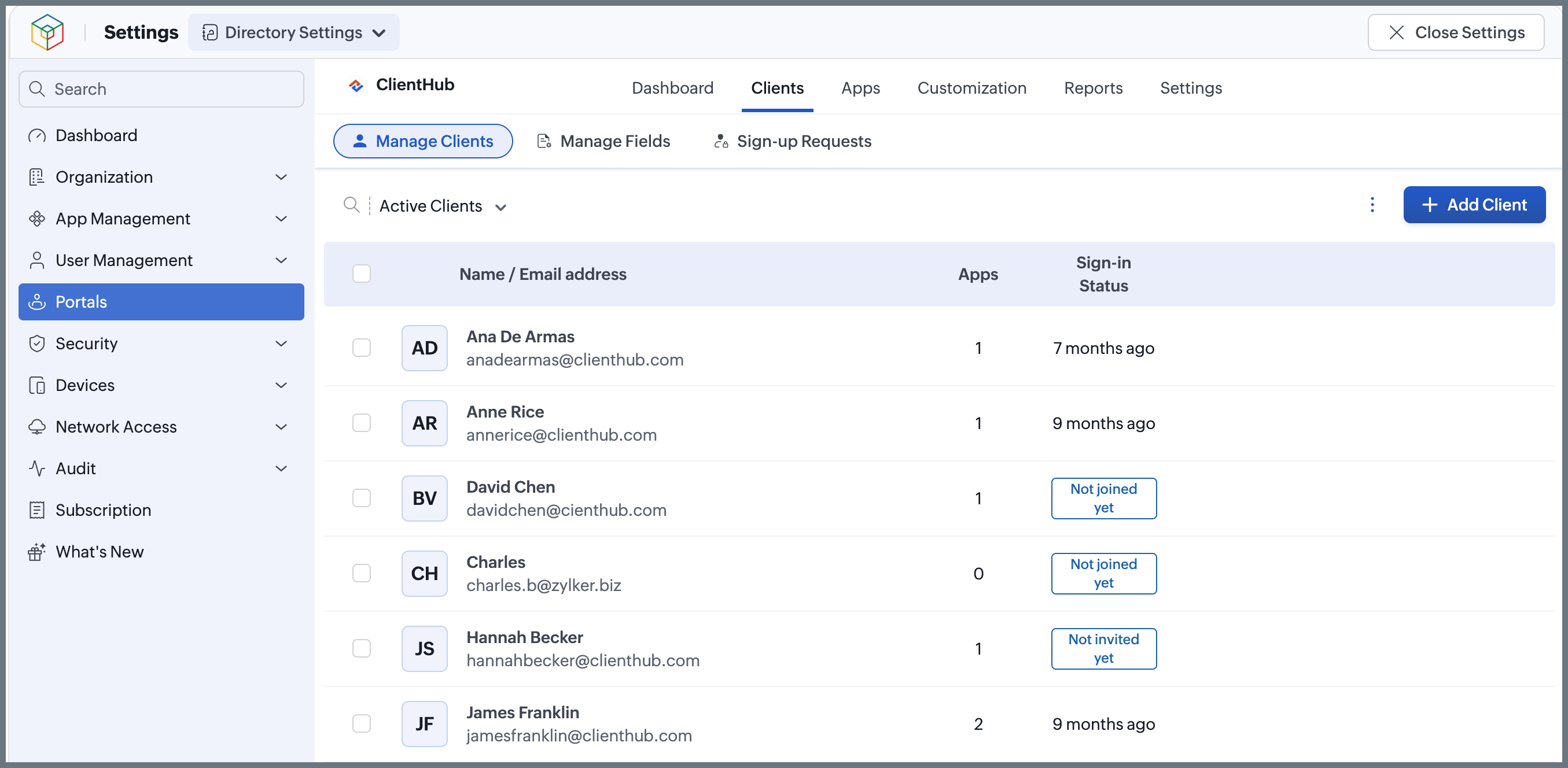Image resolution: width=1568 pixels, height=768 pixels.
Task: Click the Security shield icon in sidebar
Action: click(37, 344)
